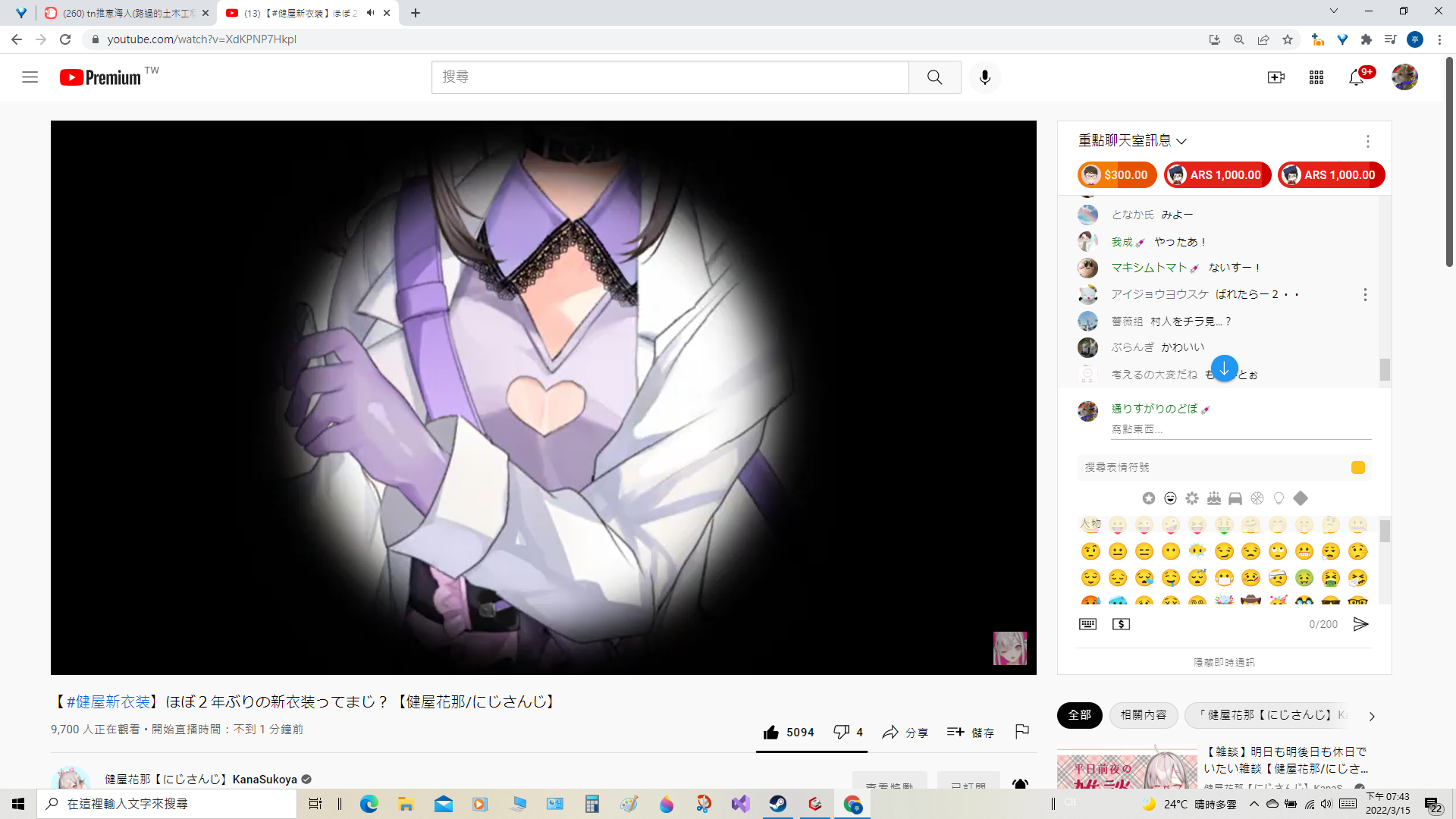Open Steam from the taskbar
1456x819 pixels.
click(778, 804)
